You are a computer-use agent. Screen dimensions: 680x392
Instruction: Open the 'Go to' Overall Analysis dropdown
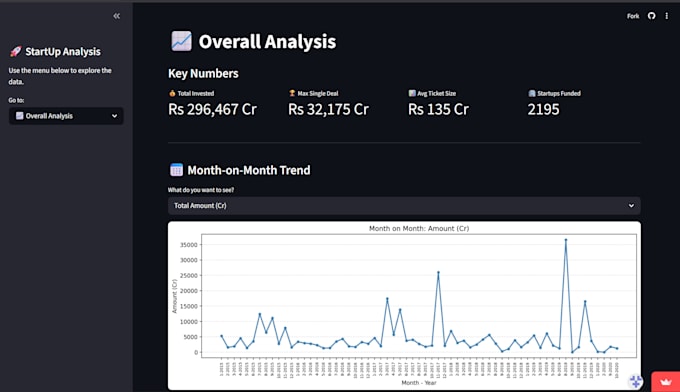point(66,116)
